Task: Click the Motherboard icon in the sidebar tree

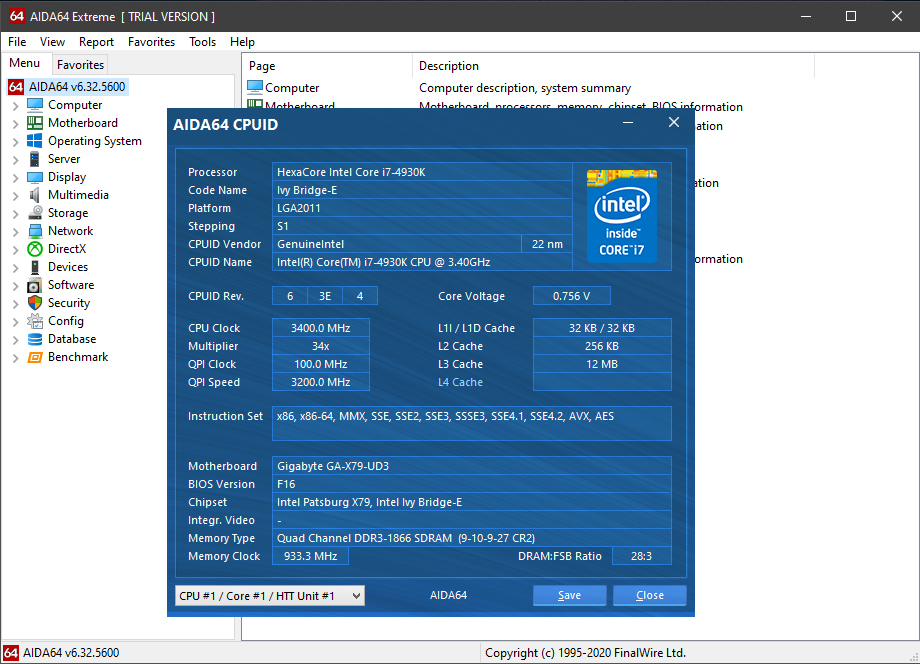Action: pyautogui.click(x=35, y=123)
